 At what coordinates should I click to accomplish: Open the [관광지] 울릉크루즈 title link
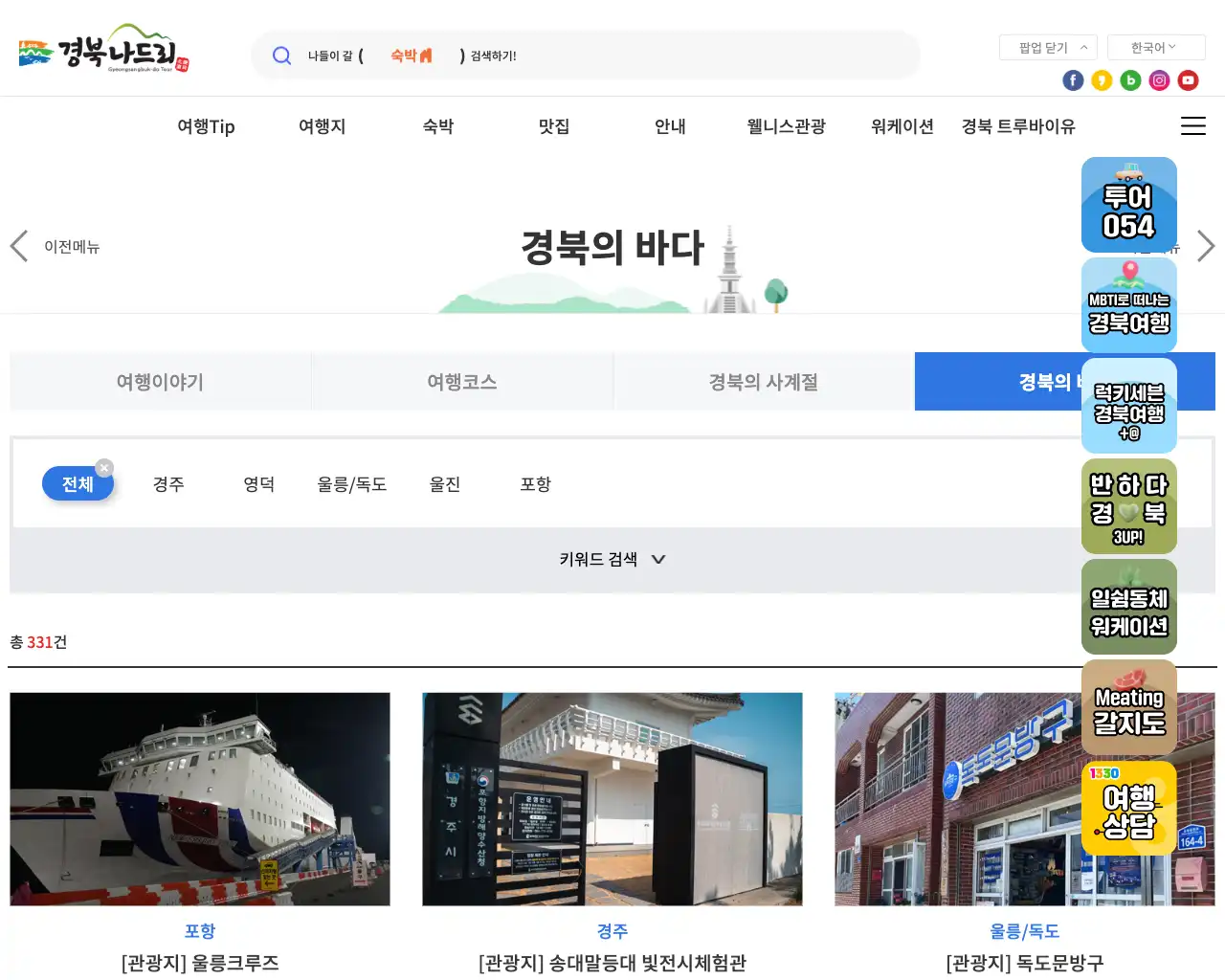[200, 963]
